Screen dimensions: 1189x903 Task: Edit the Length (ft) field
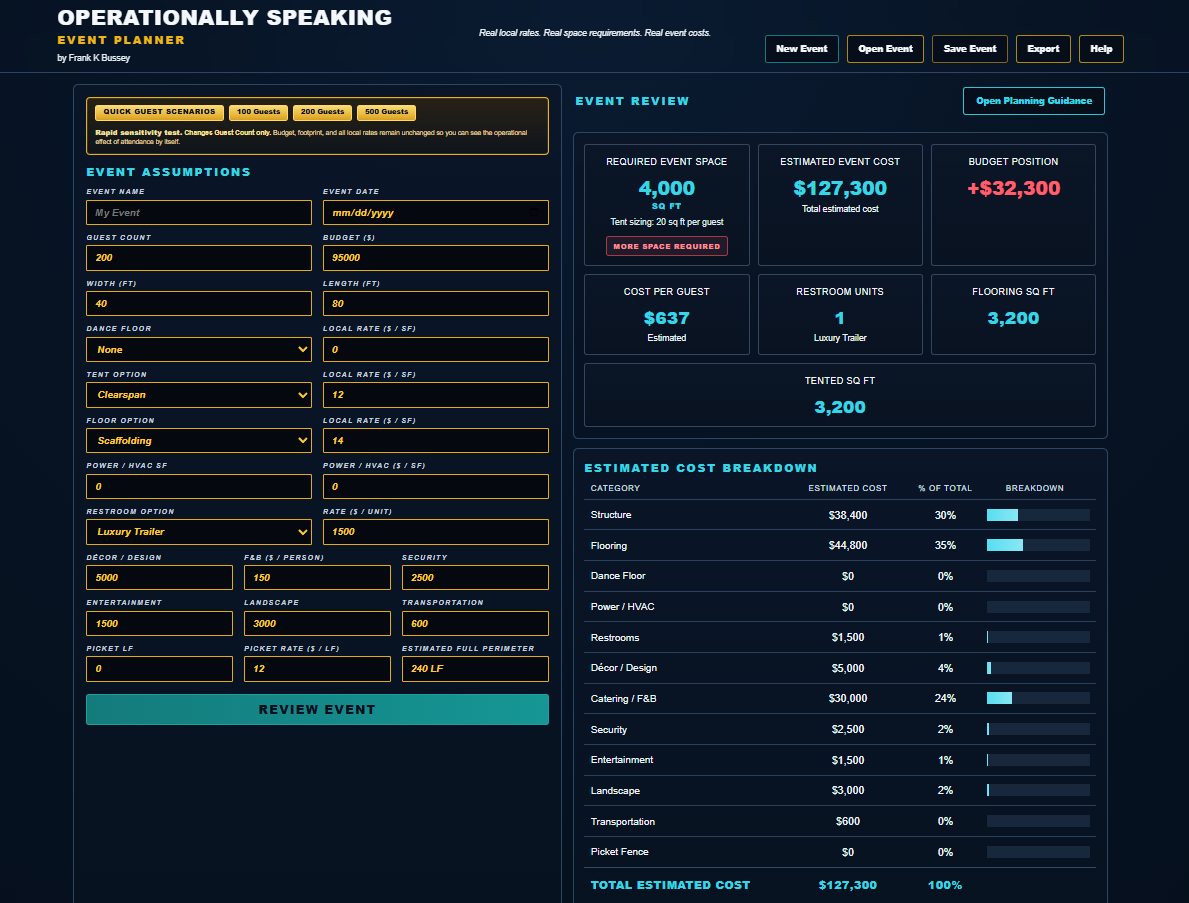(x=435, y=303)
